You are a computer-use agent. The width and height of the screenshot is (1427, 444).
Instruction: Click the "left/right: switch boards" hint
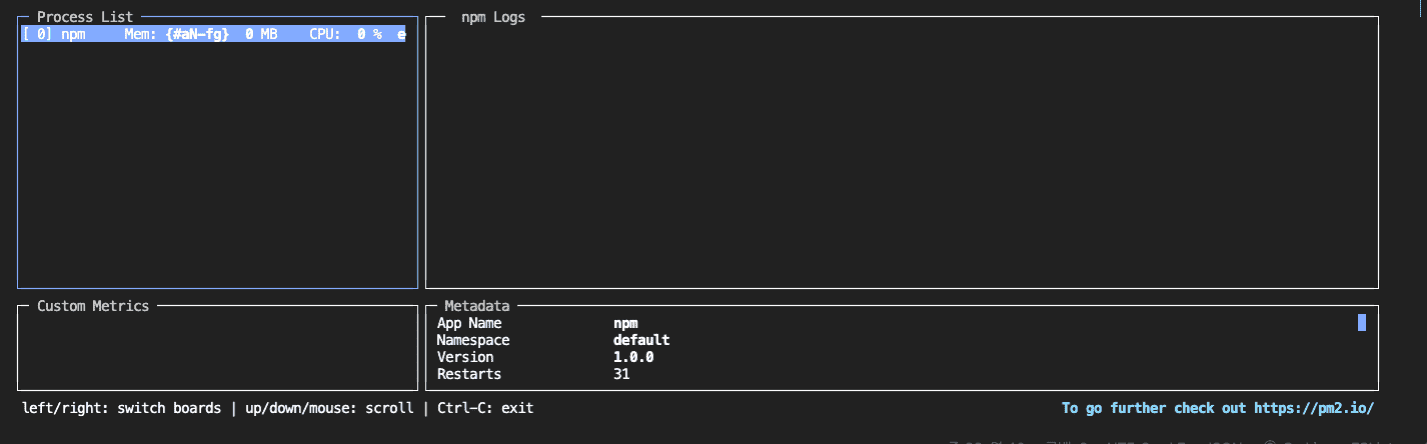coord(121,408)
